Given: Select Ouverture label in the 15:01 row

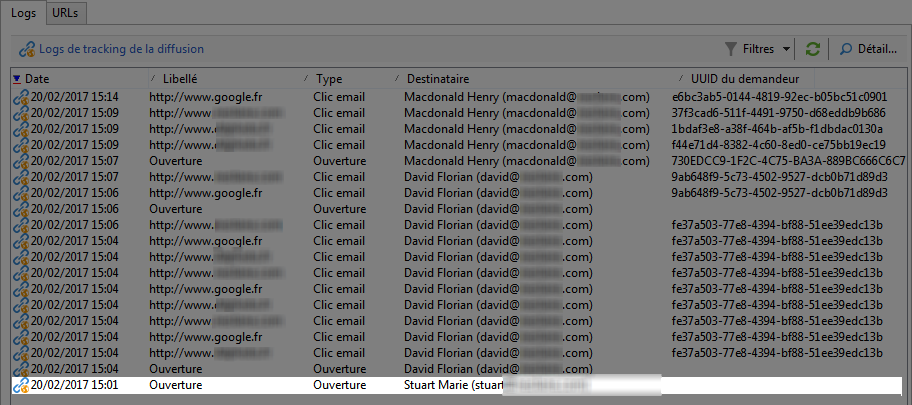Looking at the screenshot, I should (176, 385).
